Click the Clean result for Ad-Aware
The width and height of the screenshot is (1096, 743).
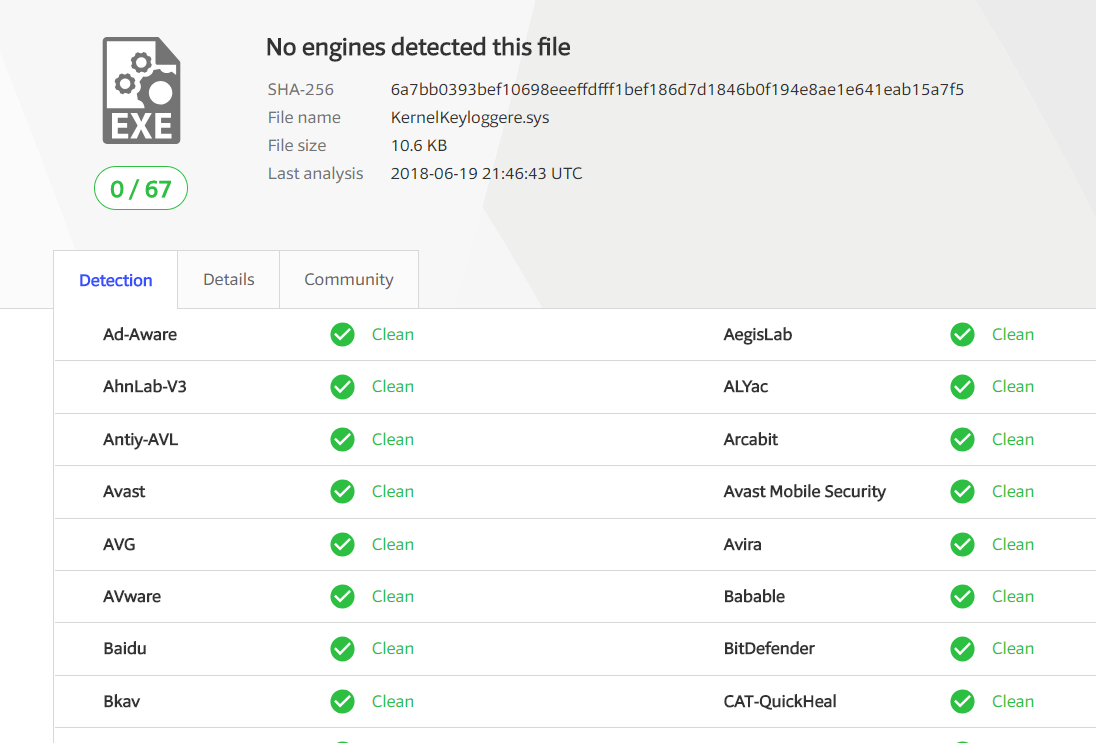393,335
